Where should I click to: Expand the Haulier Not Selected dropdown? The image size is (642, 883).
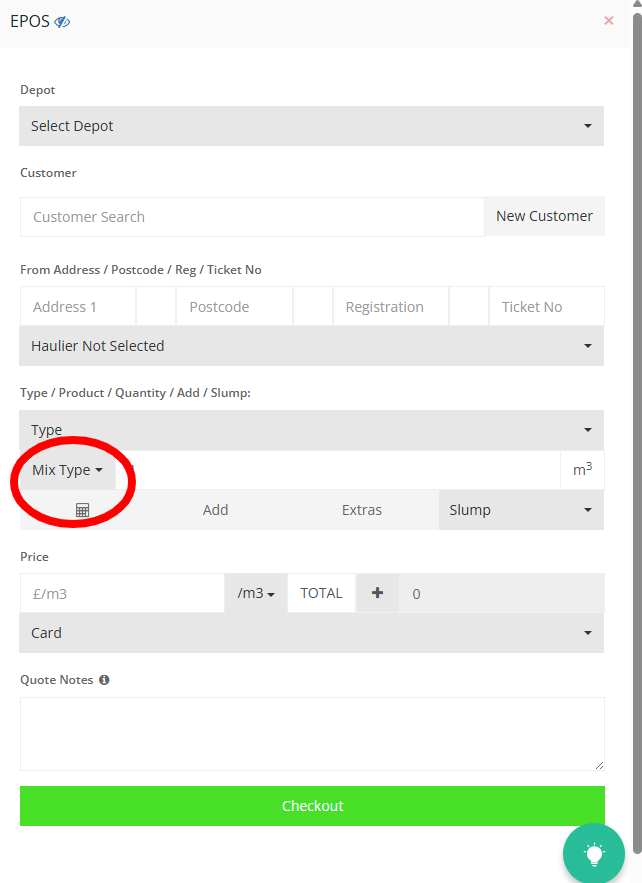pos(311,346)
